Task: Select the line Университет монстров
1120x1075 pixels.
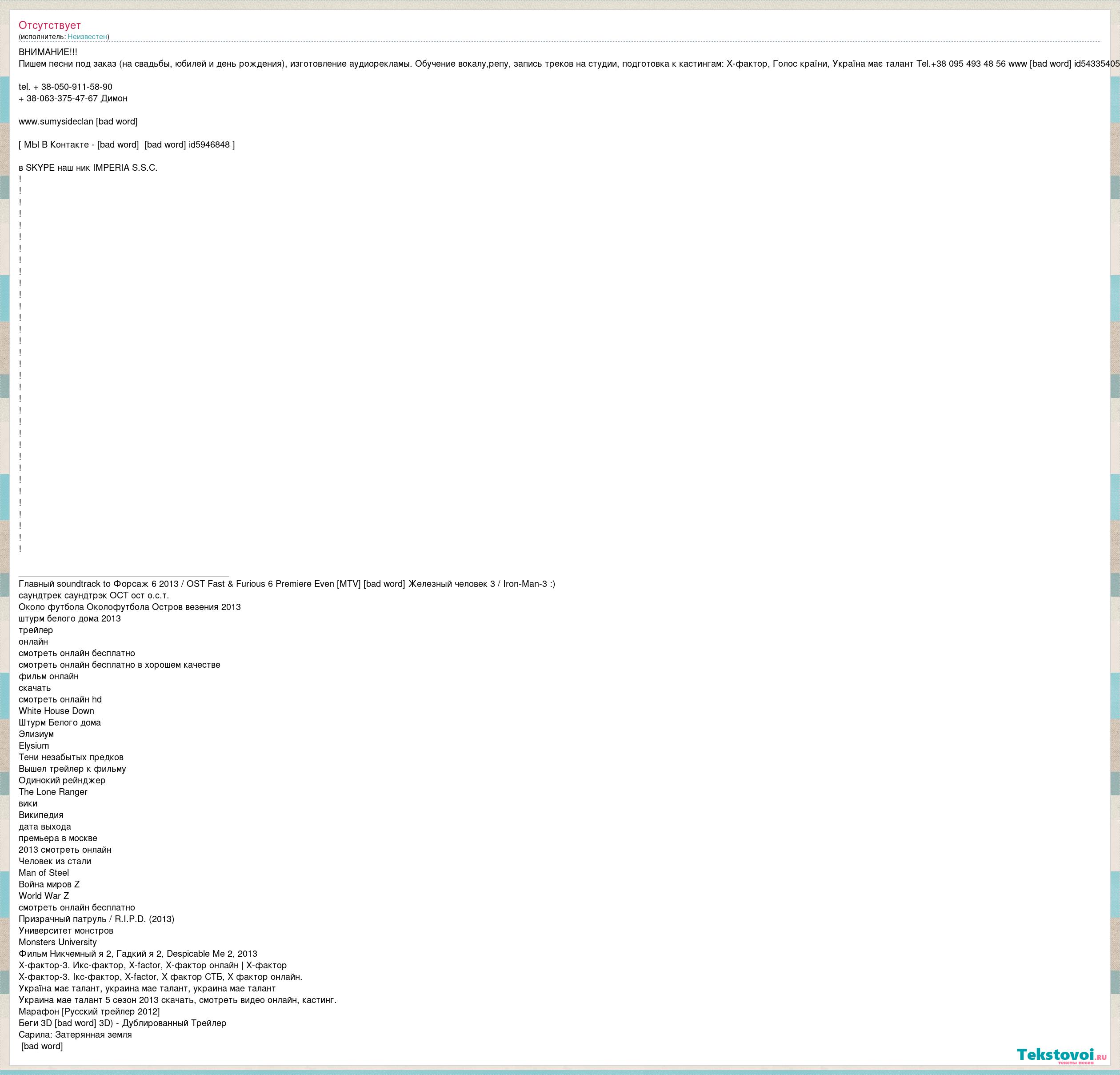Action: tap(66, 931)
